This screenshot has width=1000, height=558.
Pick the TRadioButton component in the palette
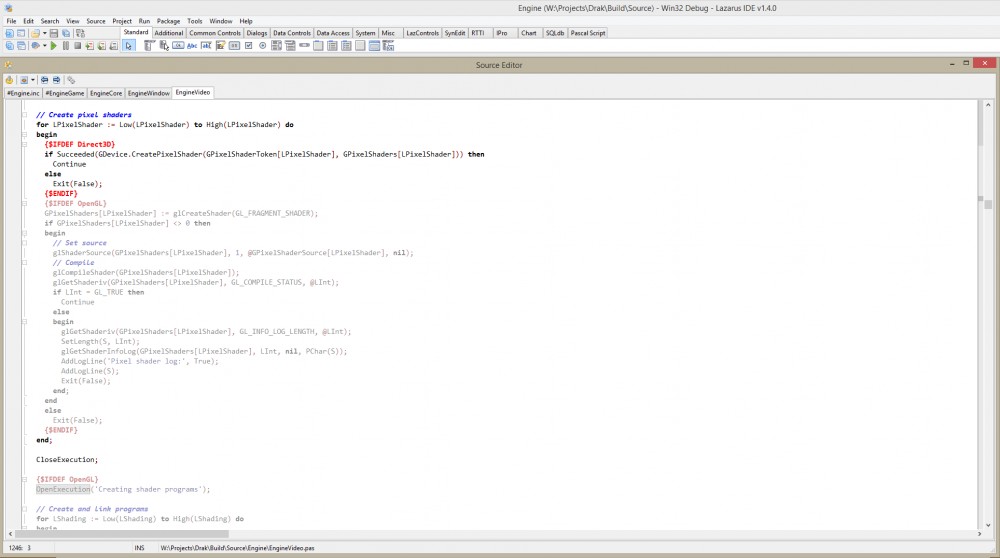[x=262, y=46]
